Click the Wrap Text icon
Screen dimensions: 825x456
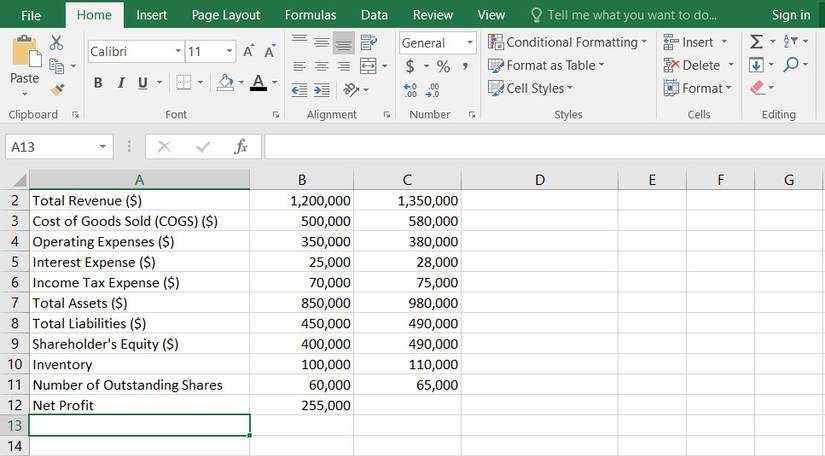click(368, 43)
